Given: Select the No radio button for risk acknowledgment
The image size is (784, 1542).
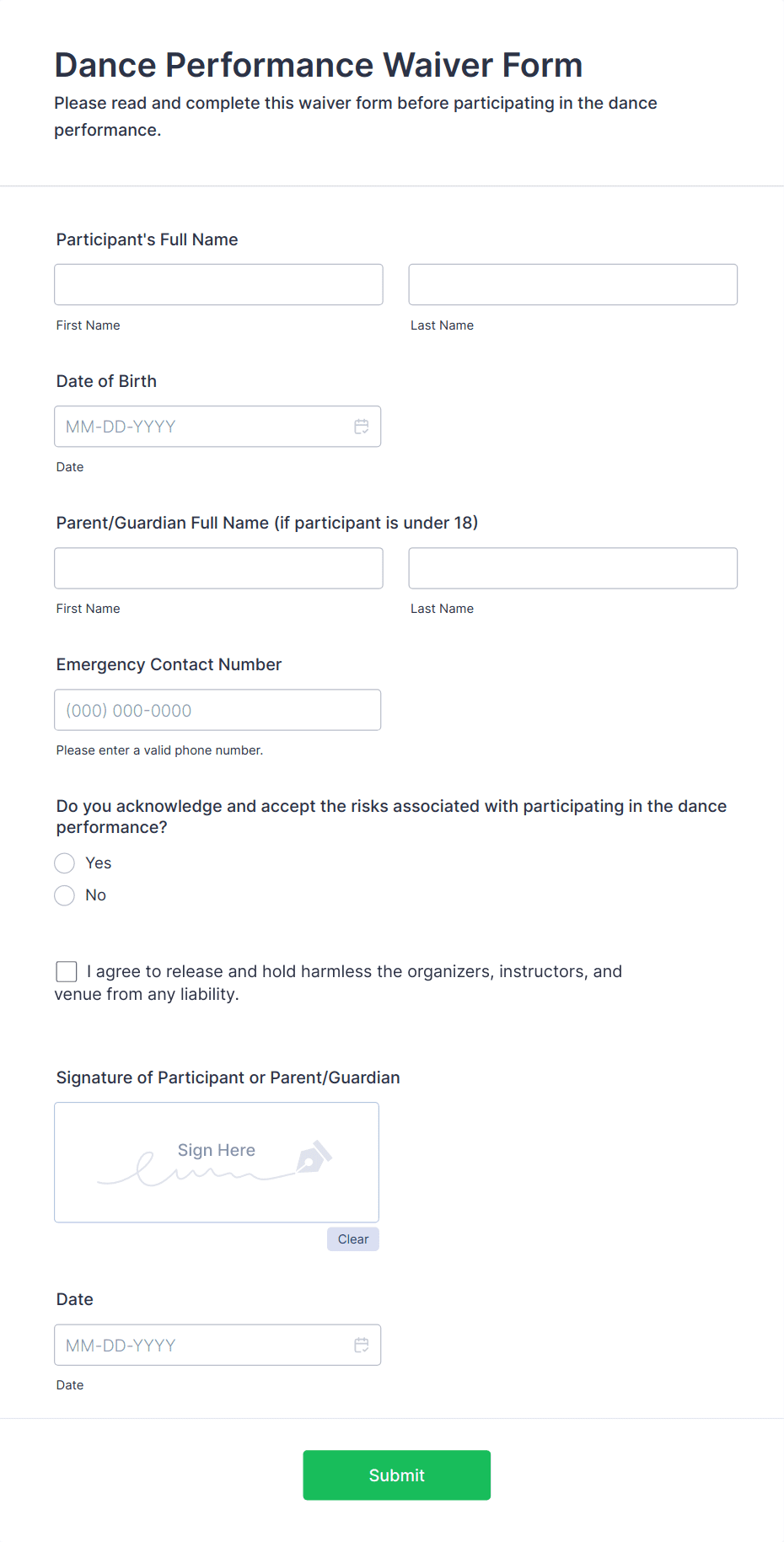Looking at the screenshot, I should coord(64,895).
